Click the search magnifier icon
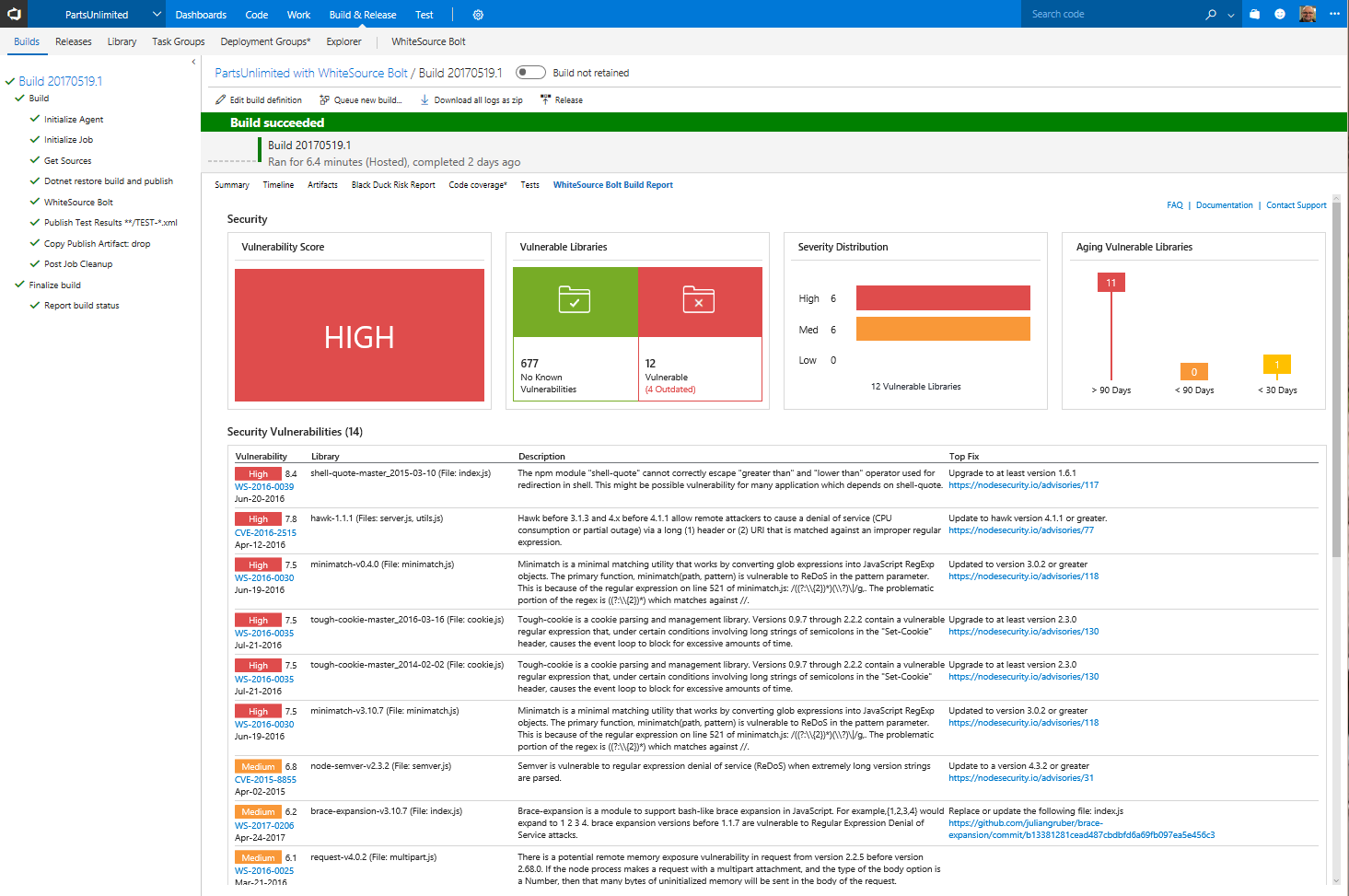1349x896 pixels. pyautogui.click(x=1211, y=15)
